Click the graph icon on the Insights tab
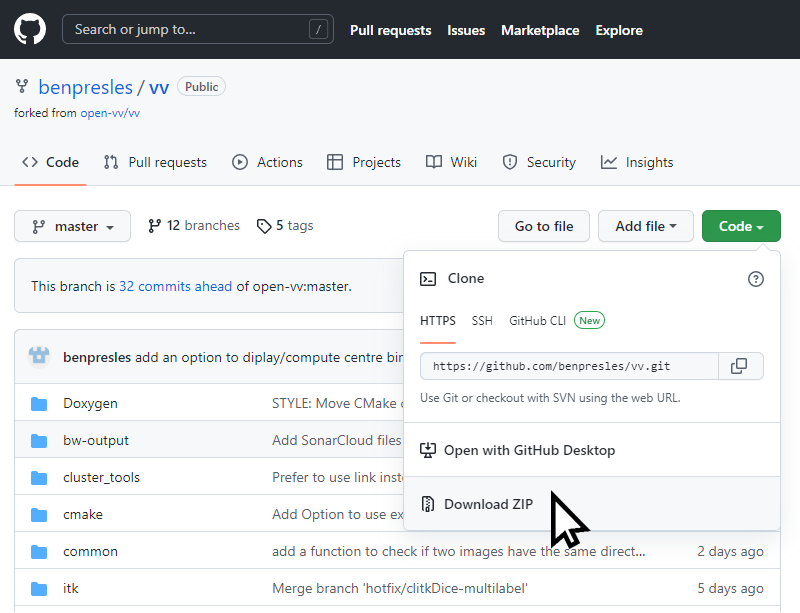Image resolution: width=800 pixels, height=613 pixels. (609, 162)
